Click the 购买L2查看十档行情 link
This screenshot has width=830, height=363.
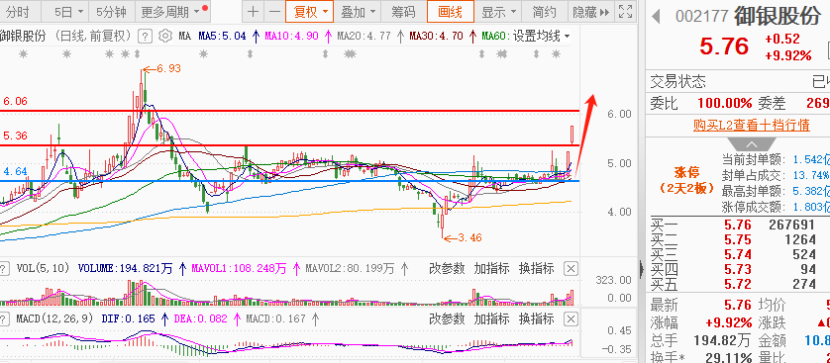(752, 125)
